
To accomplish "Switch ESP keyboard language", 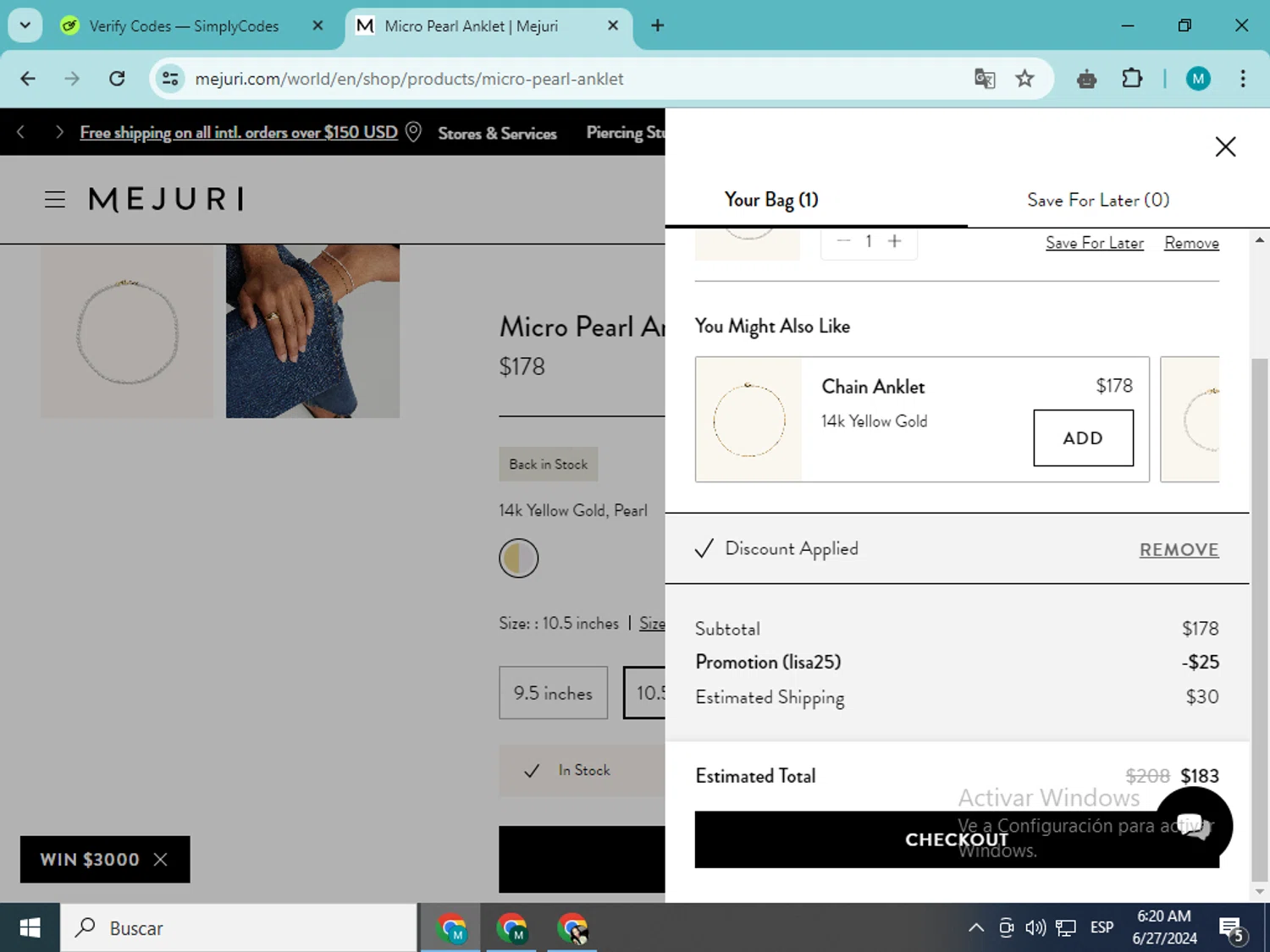I will coord(1102,928).
